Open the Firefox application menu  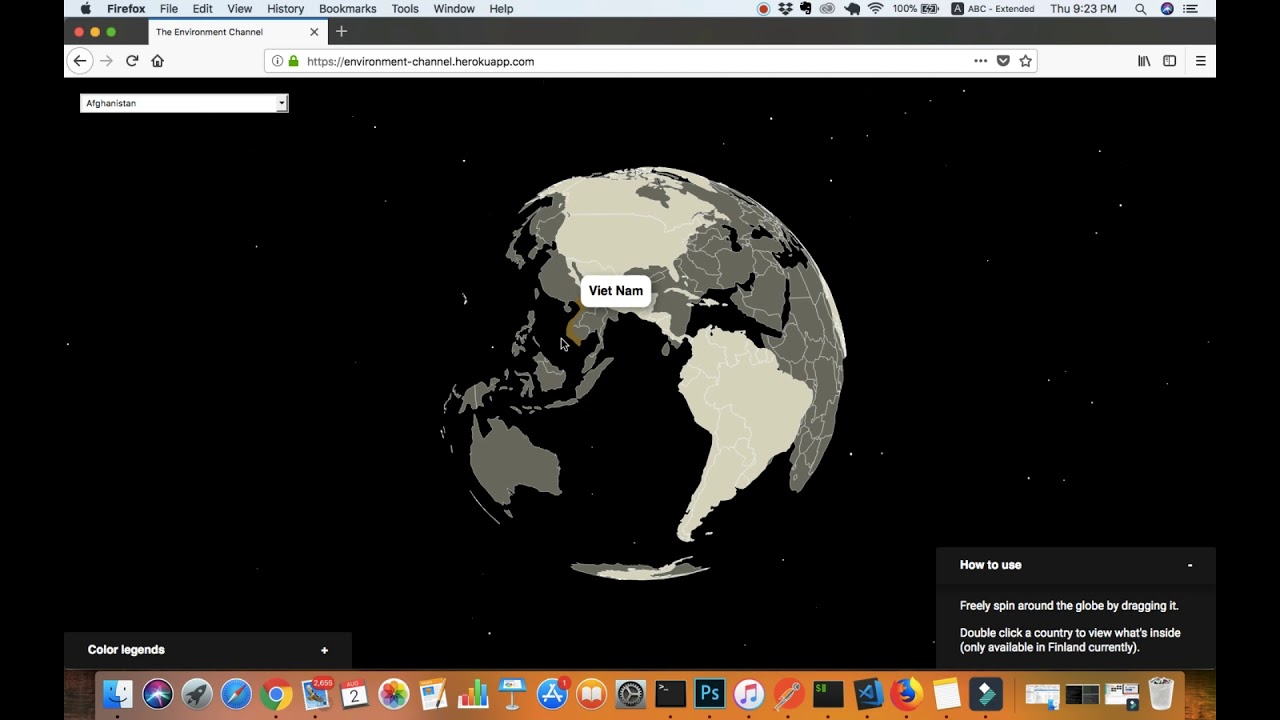pyautogui.click(x=126, y=9)
